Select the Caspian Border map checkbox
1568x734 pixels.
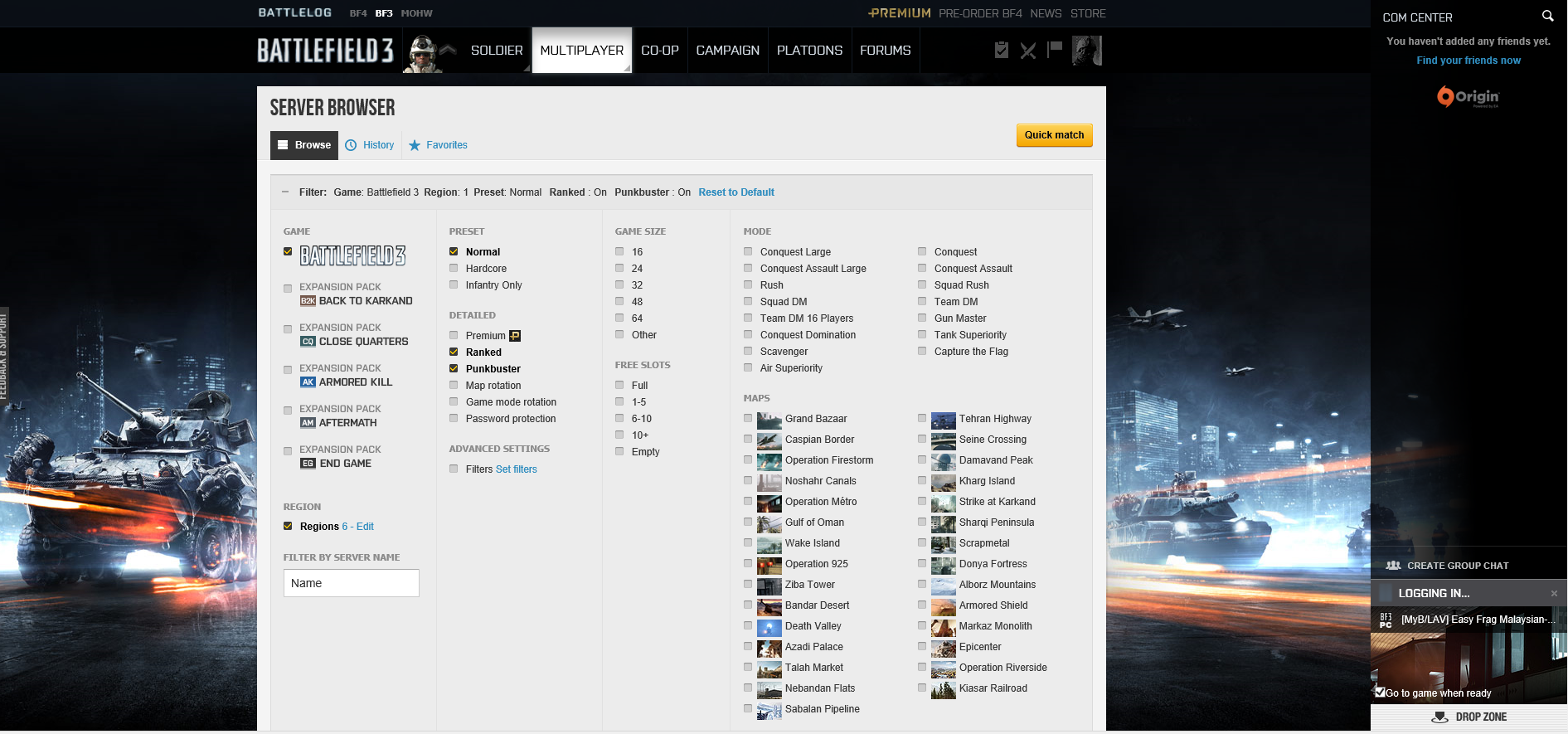(748, 439)
